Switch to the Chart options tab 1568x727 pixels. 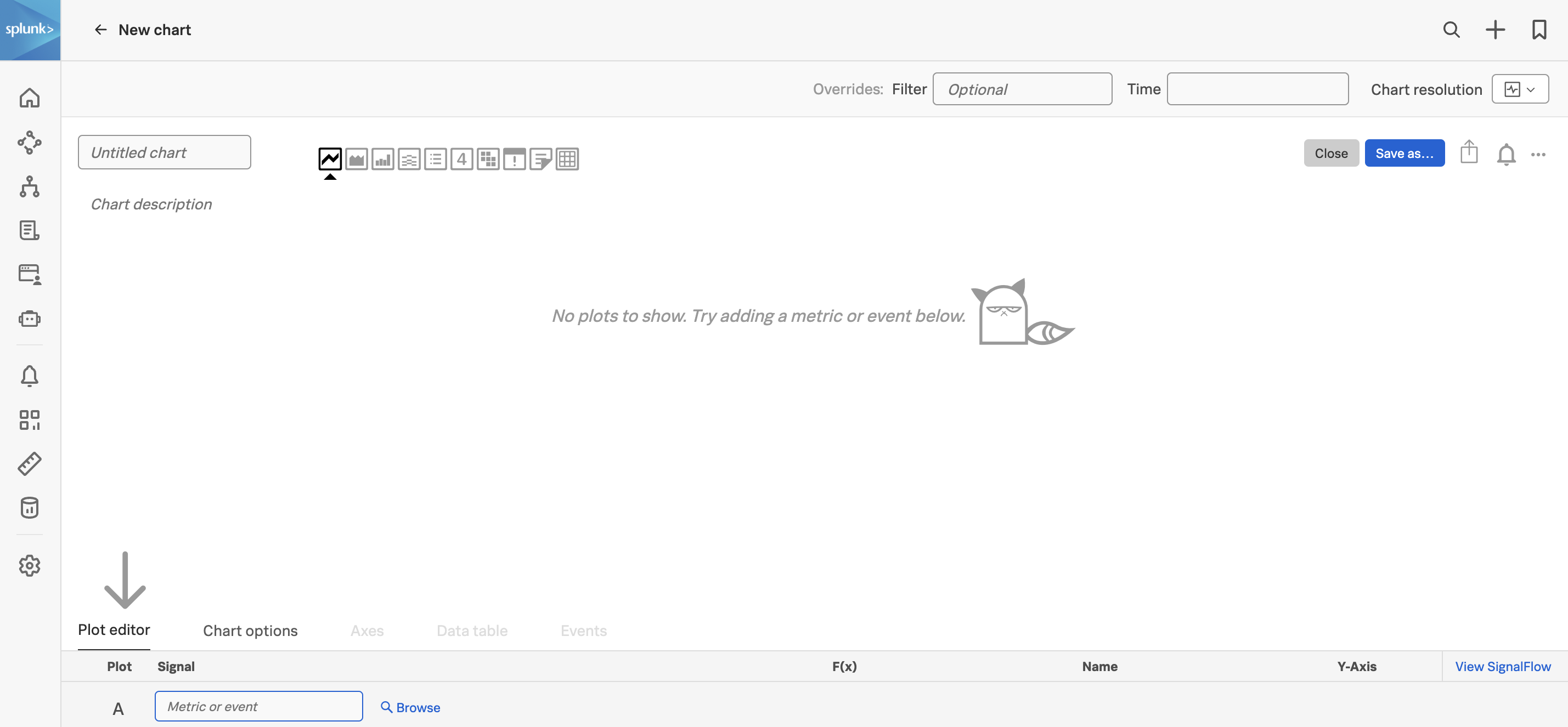click(x=250, y=629)
